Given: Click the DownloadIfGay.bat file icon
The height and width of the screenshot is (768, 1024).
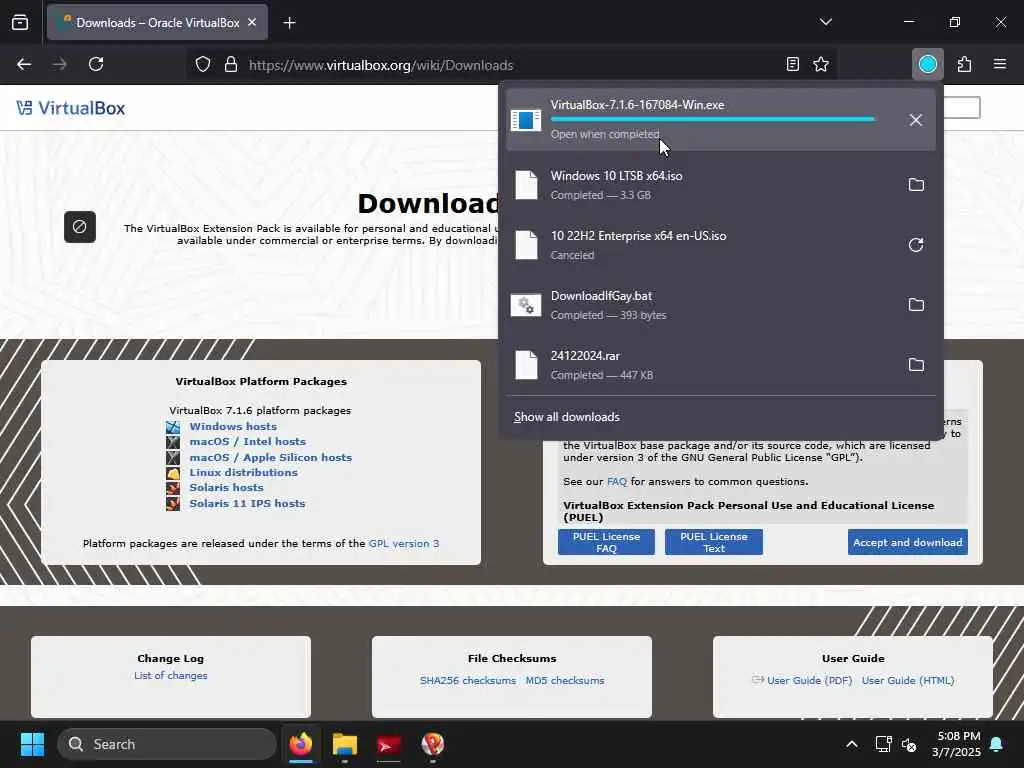Looking at the screenshot, I should (x=526, y=305).
